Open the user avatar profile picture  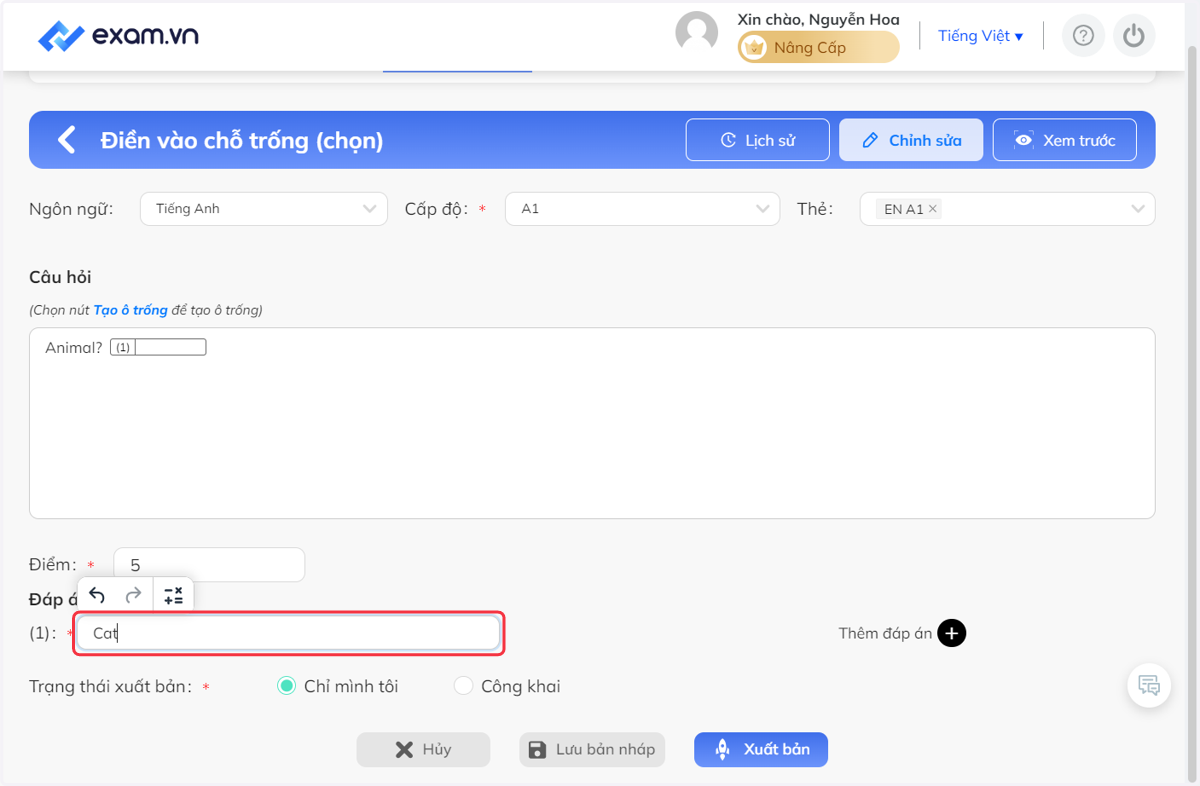[x=697, y=33]
